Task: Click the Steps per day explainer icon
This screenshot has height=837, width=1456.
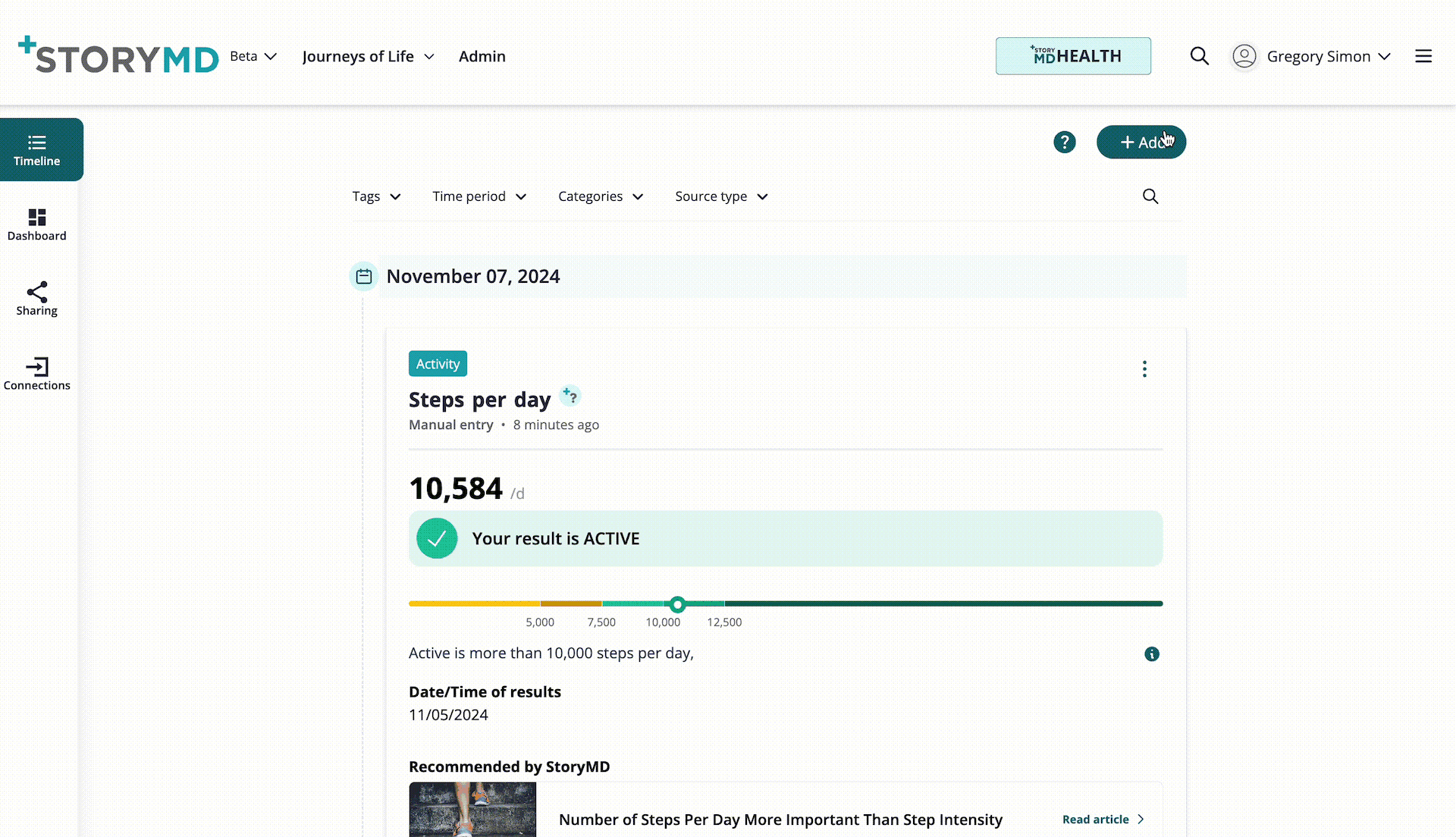Action: pyautogui.click(x=570, y=396)
